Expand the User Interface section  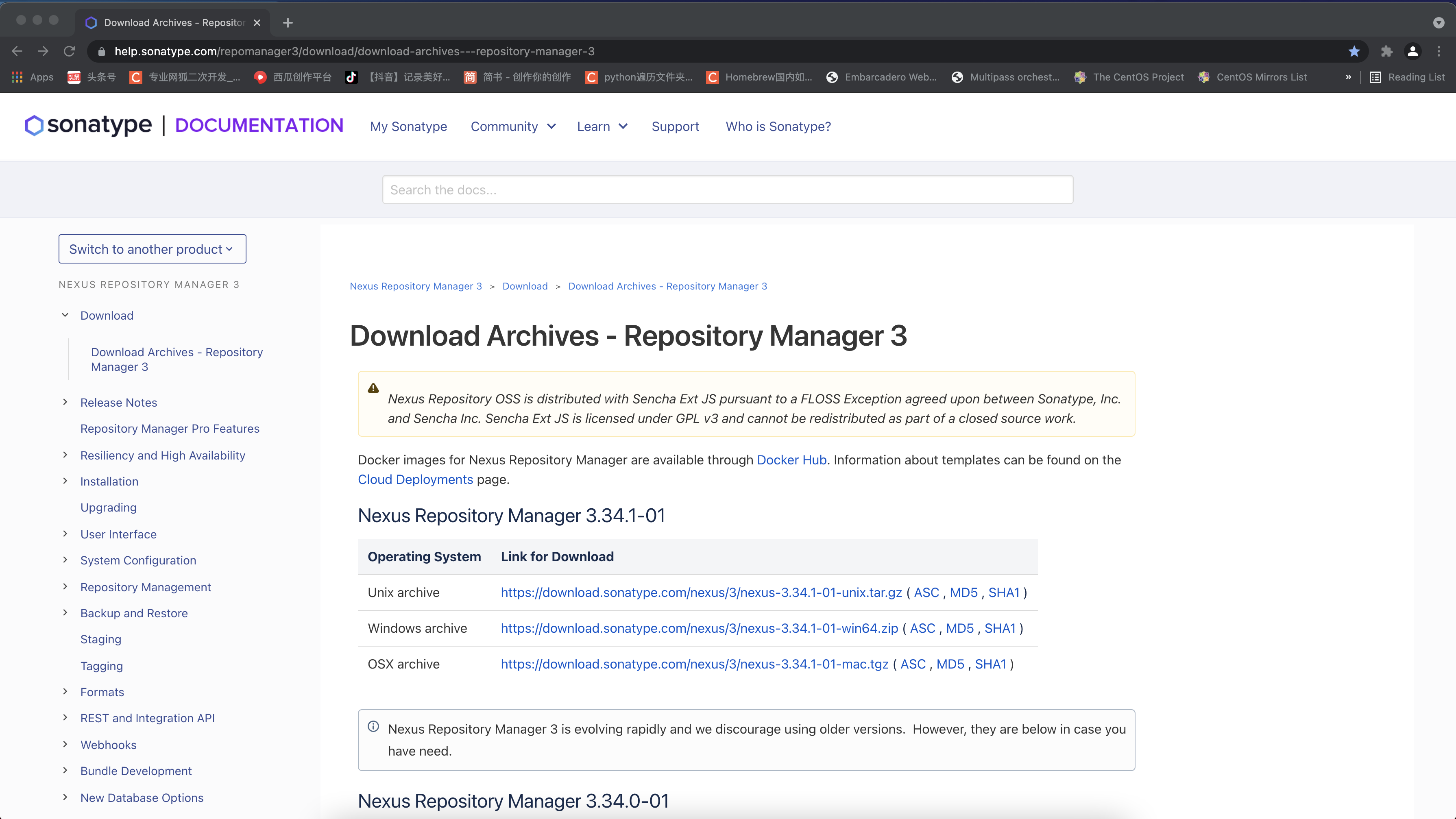tap(65, 534)
